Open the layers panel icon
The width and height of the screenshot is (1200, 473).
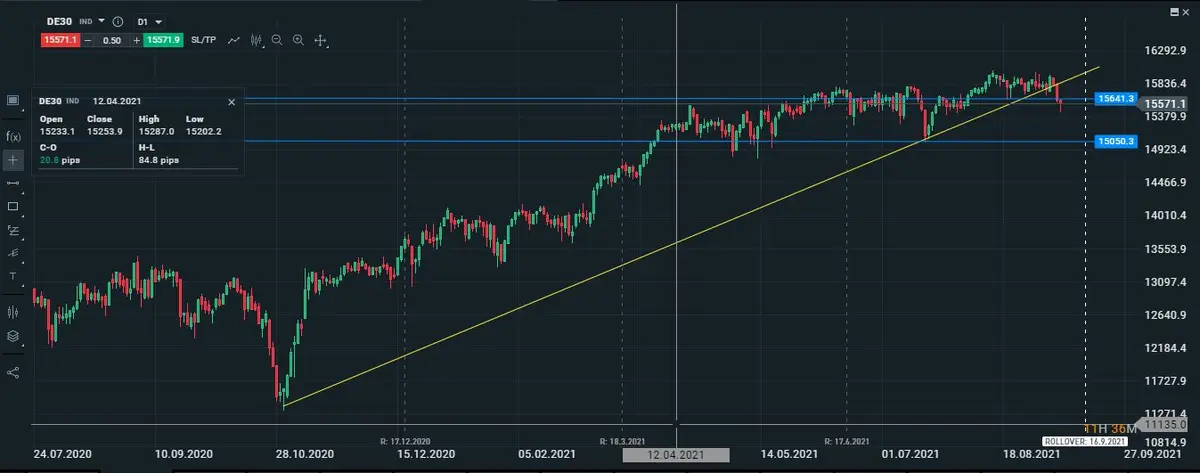click(x=13, y=336)
